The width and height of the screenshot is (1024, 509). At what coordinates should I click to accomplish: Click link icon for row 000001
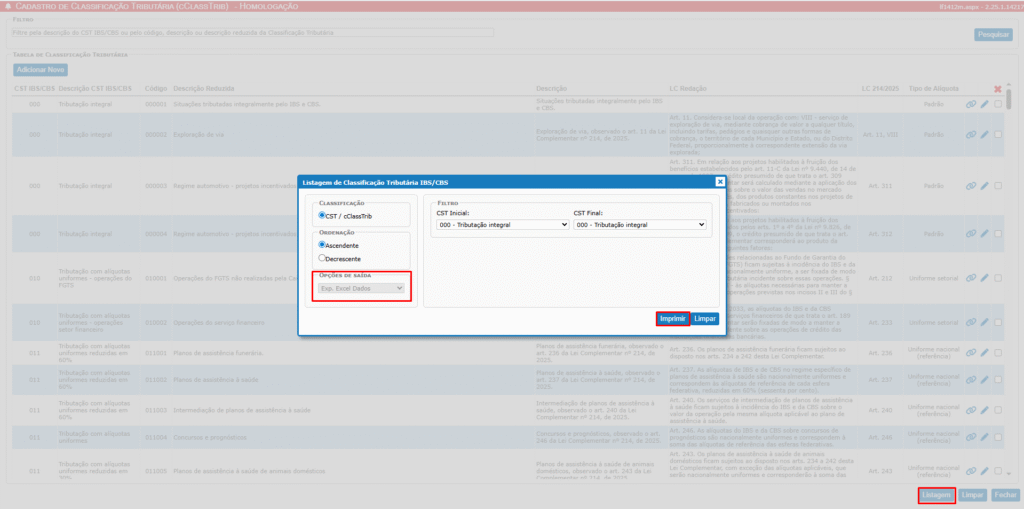point(970,105)
